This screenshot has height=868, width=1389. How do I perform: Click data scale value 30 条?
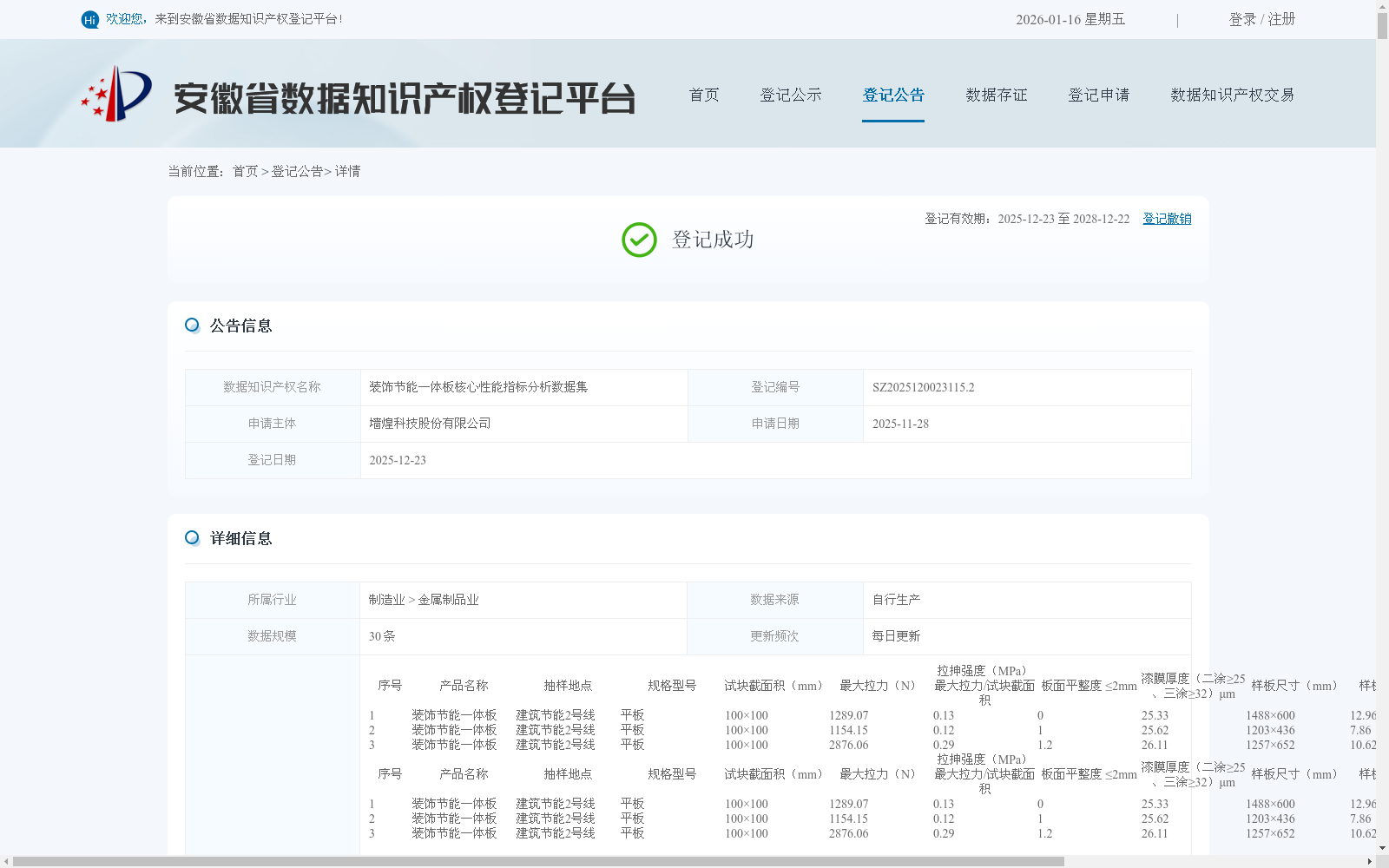[x=382, y=636]
